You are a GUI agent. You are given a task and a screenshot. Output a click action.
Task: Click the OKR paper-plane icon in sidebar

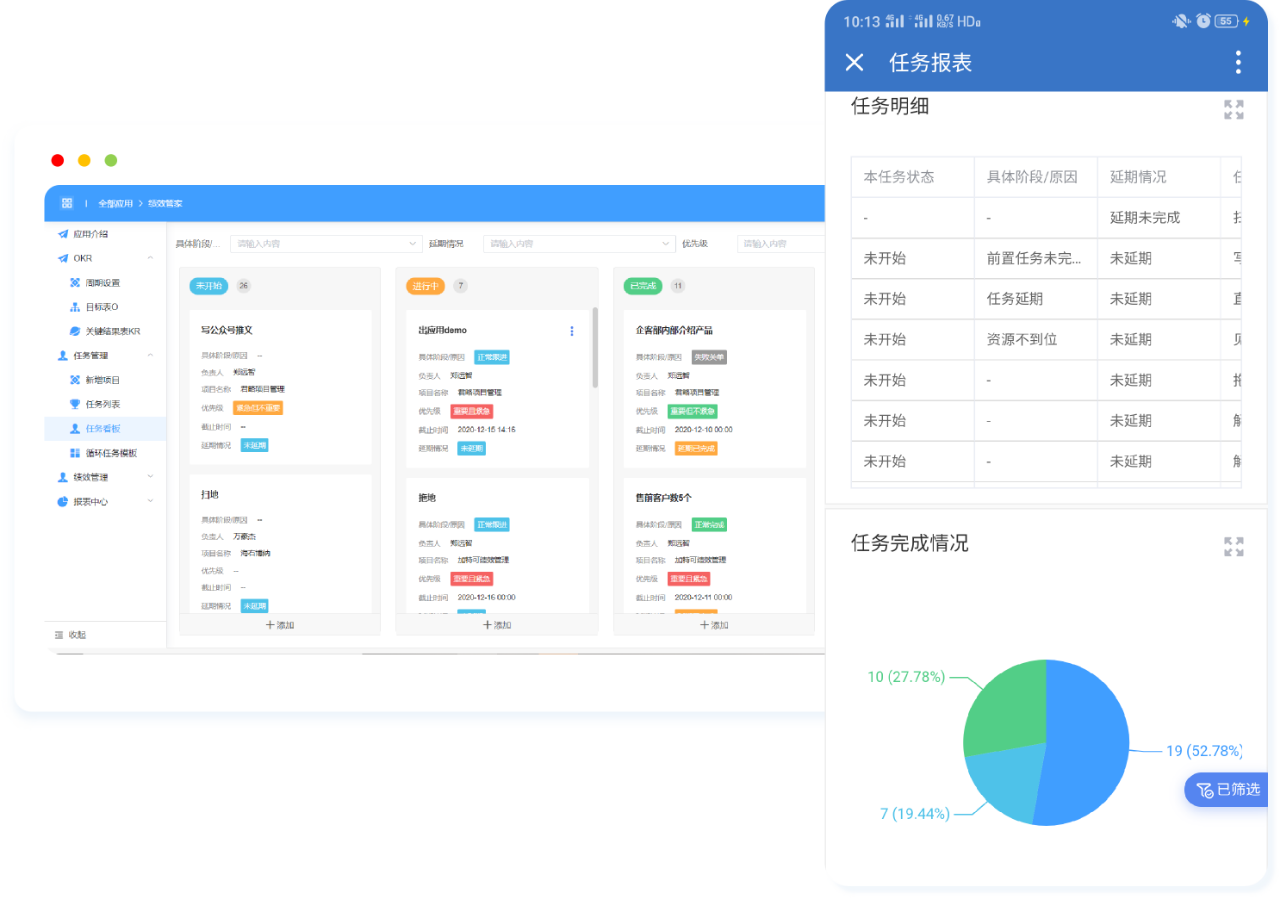tap(63, 258)
